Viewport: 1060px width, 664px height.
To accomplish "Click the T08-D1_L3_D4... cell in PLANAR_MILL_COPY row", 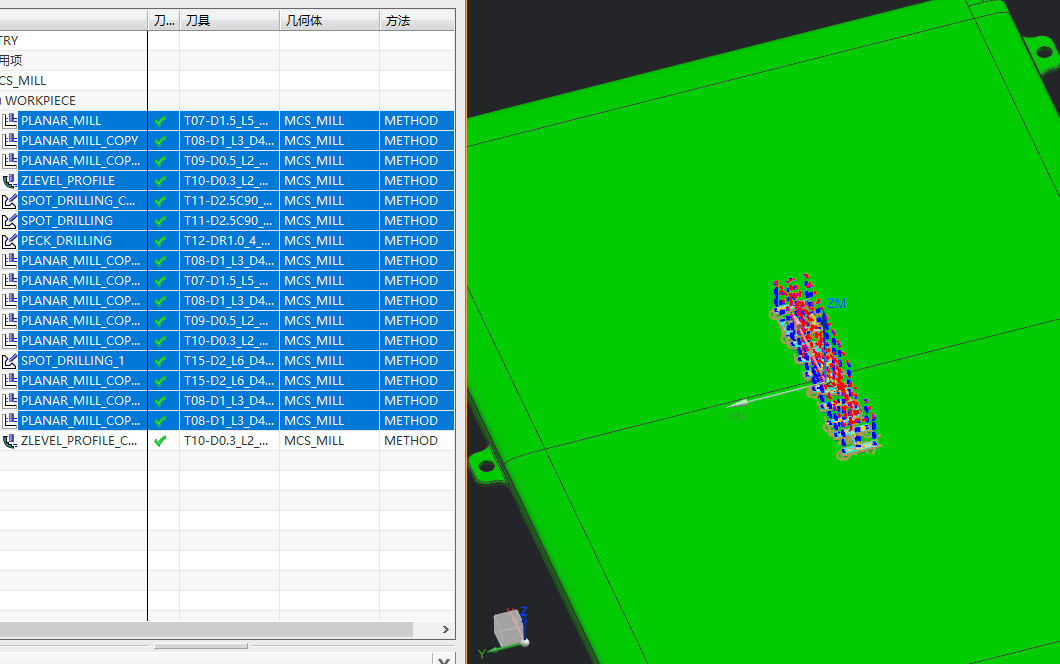I will point(229,141).
